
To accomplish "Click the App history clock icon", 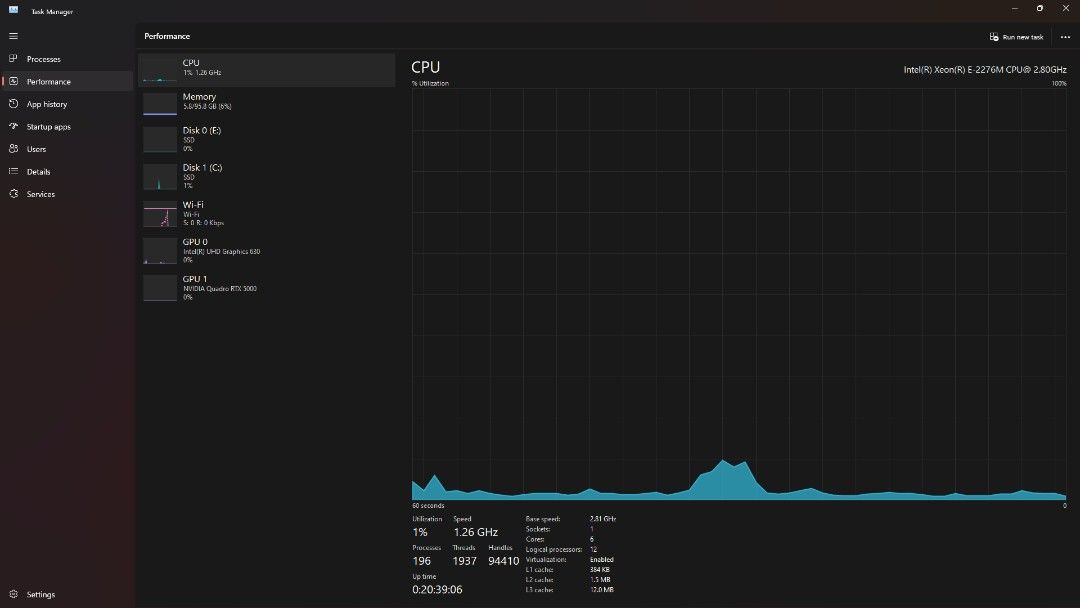I will [x=13, y=104].
